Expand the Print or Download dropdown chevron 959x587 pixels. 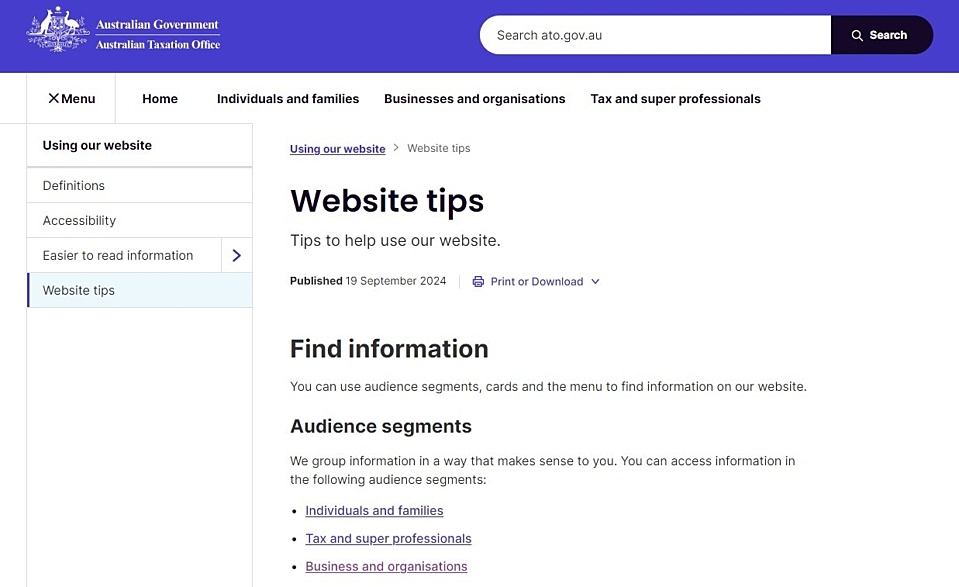tap(595, 281)
